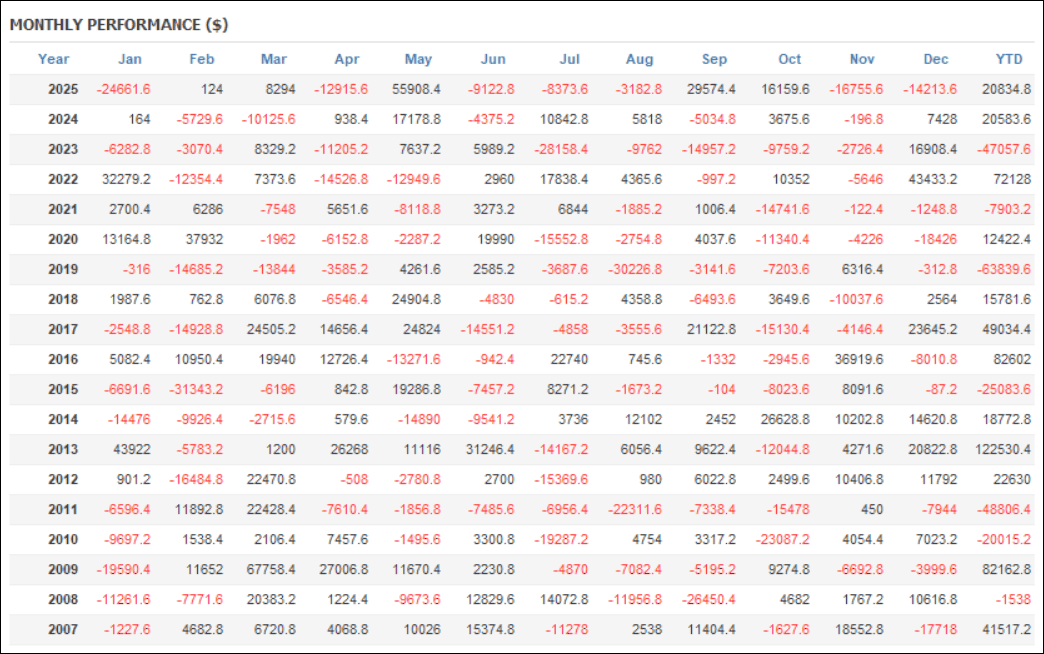
Task: Click the 2020 year row label
Action: pos(62,239)
